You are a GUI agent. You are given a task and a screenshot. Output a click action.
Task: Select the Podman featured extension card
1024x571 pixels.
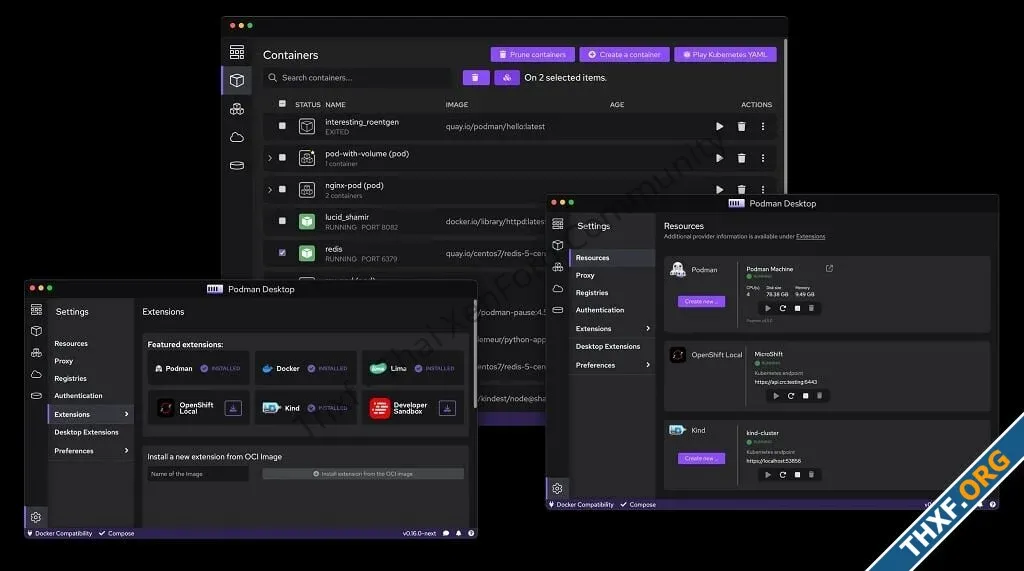pos(199,368)
